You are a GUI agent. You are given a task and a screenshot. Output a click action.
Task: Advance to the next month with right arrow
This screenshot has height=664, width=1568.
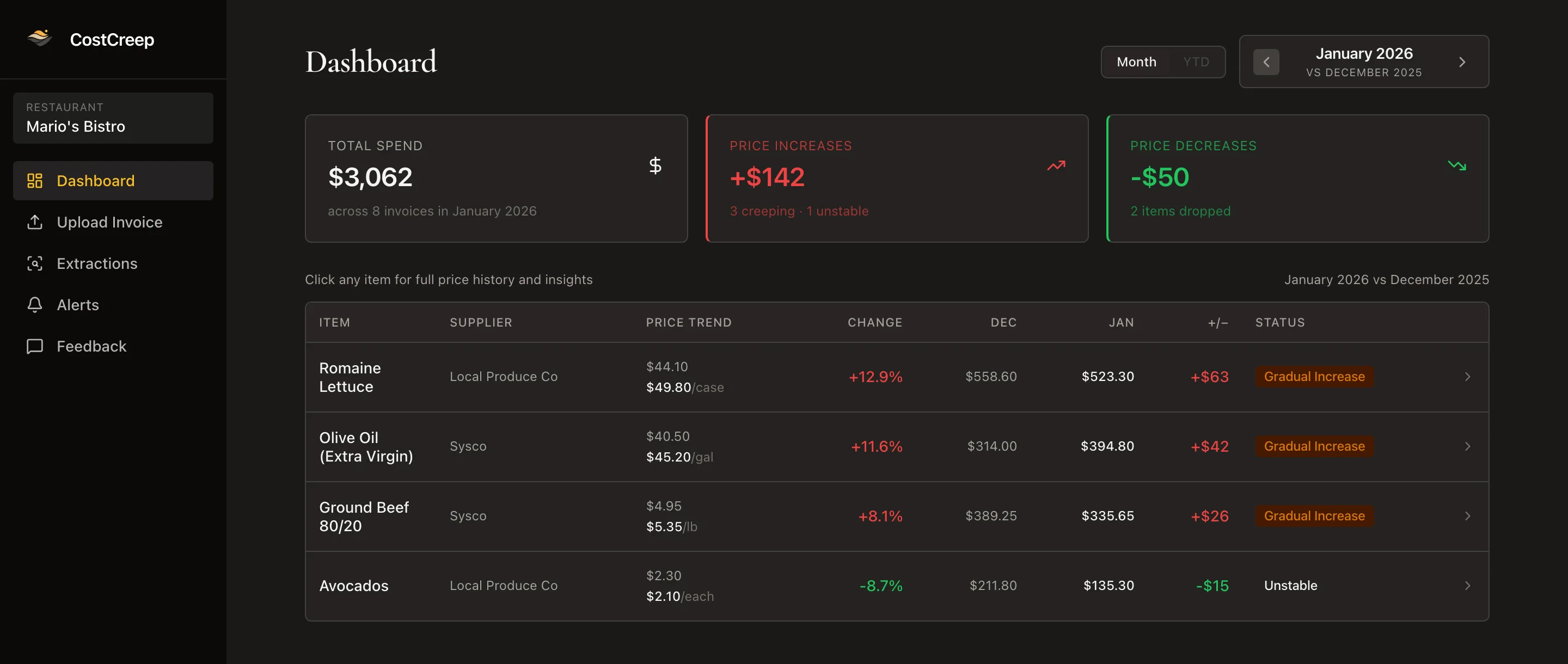tap(1462, 62)
